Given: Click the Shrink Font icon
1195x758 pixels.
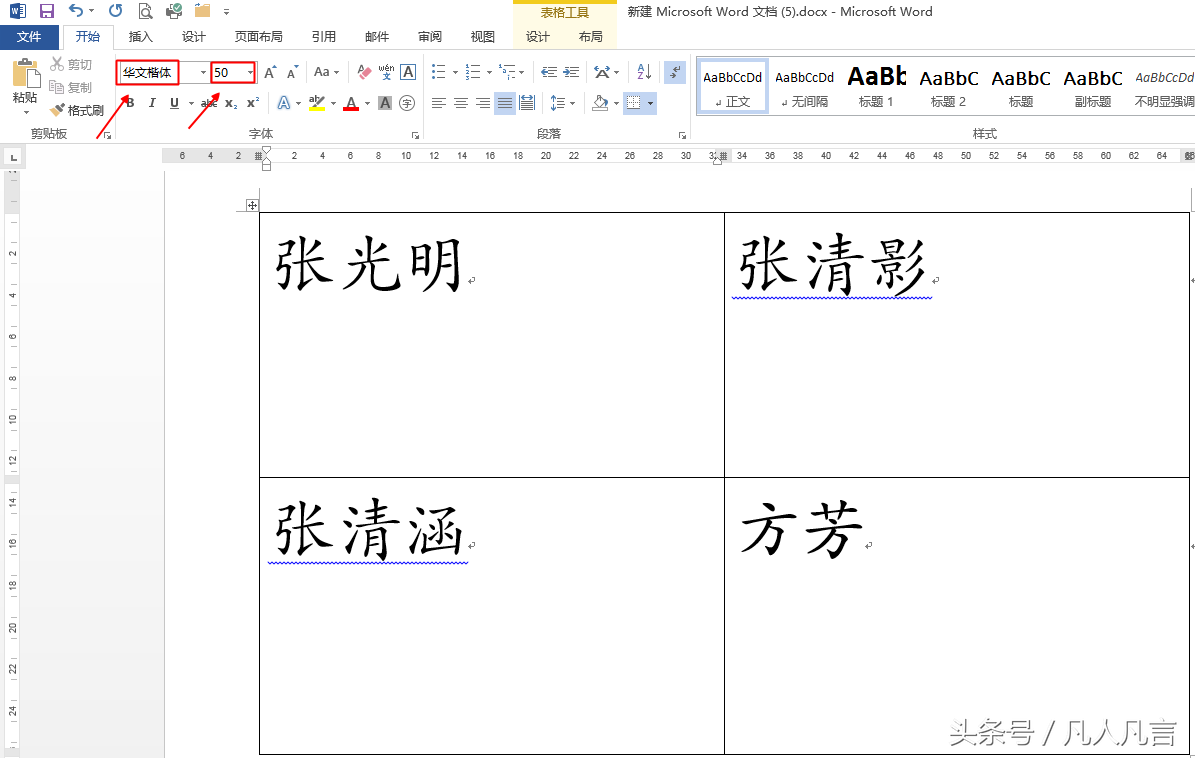Looking at the screenshot, I should pyautogui.click(x=292, y=72).
